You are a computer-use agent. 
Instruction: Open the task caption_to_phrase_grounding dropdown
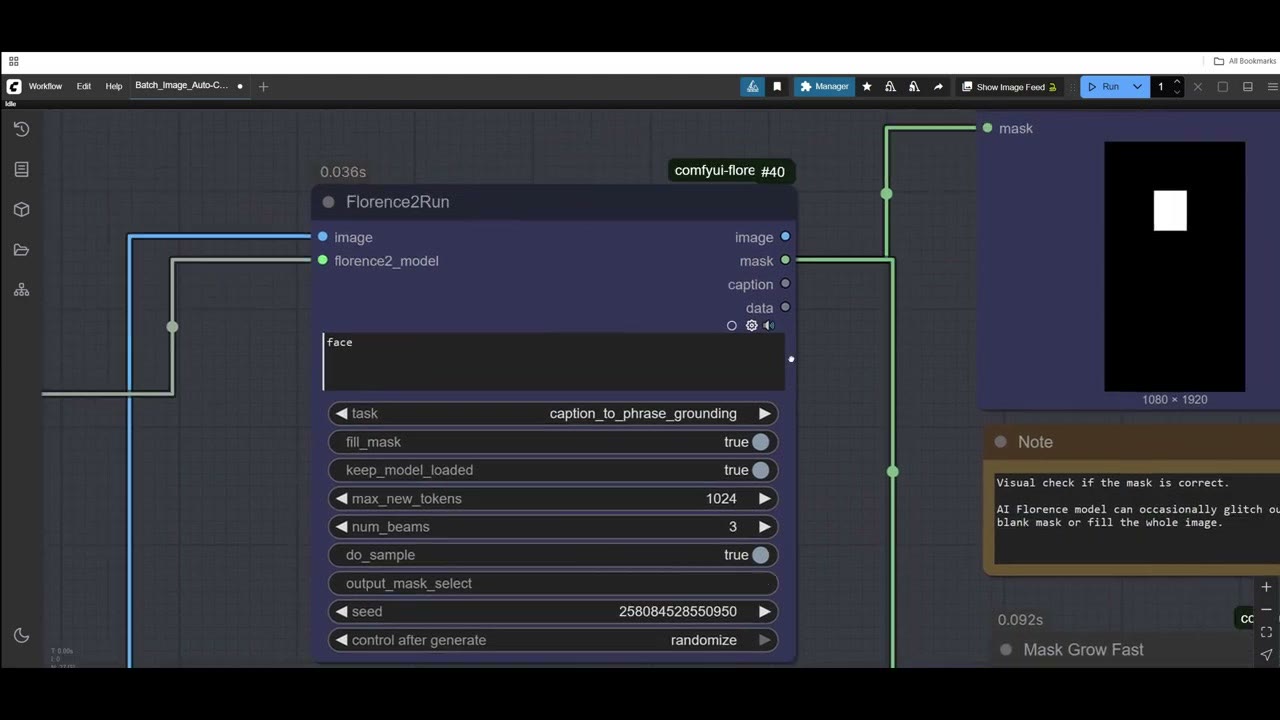pos(553,414)
